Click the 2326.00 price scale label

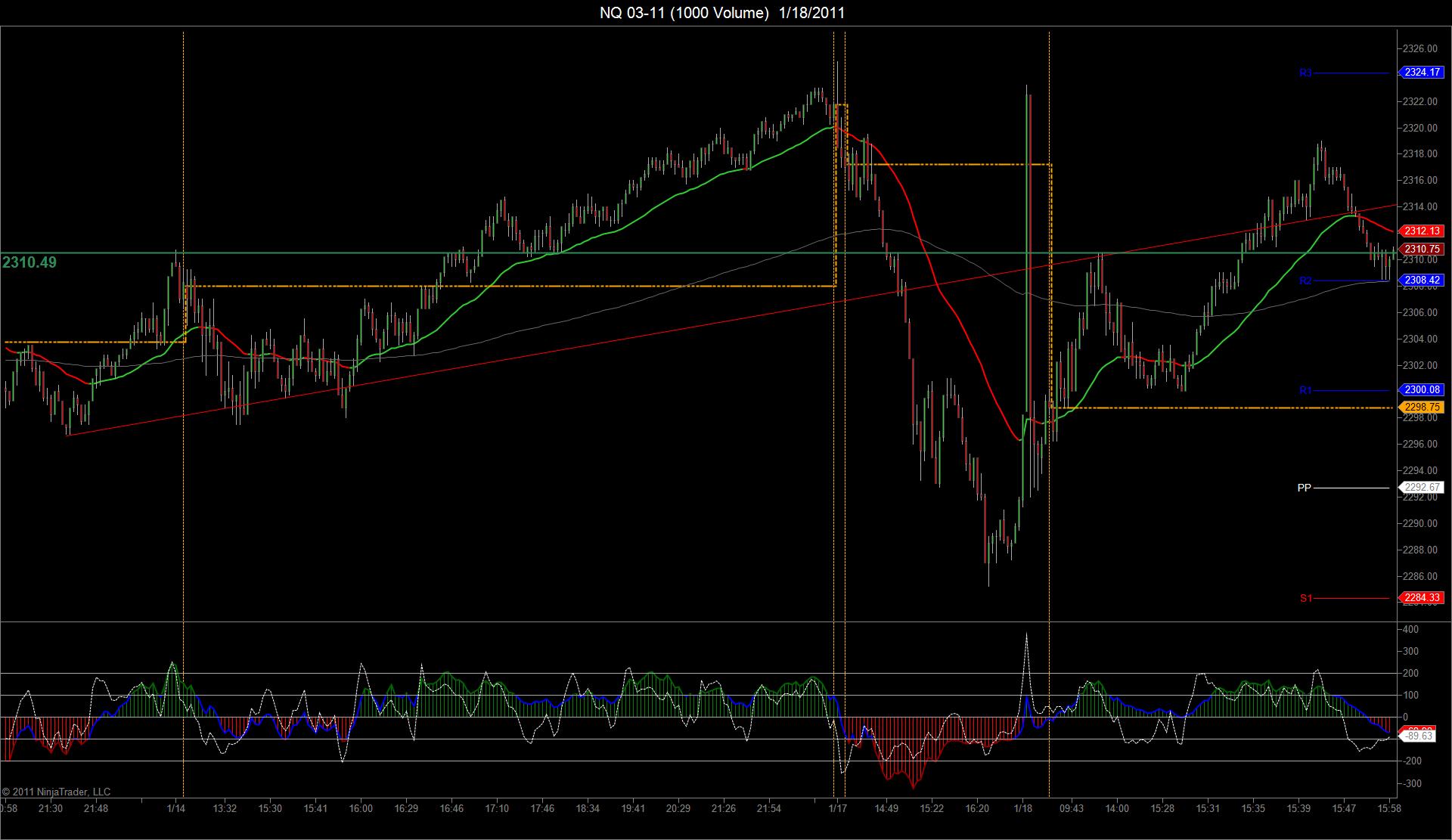pyautogui.click(x=1419, y=48)
